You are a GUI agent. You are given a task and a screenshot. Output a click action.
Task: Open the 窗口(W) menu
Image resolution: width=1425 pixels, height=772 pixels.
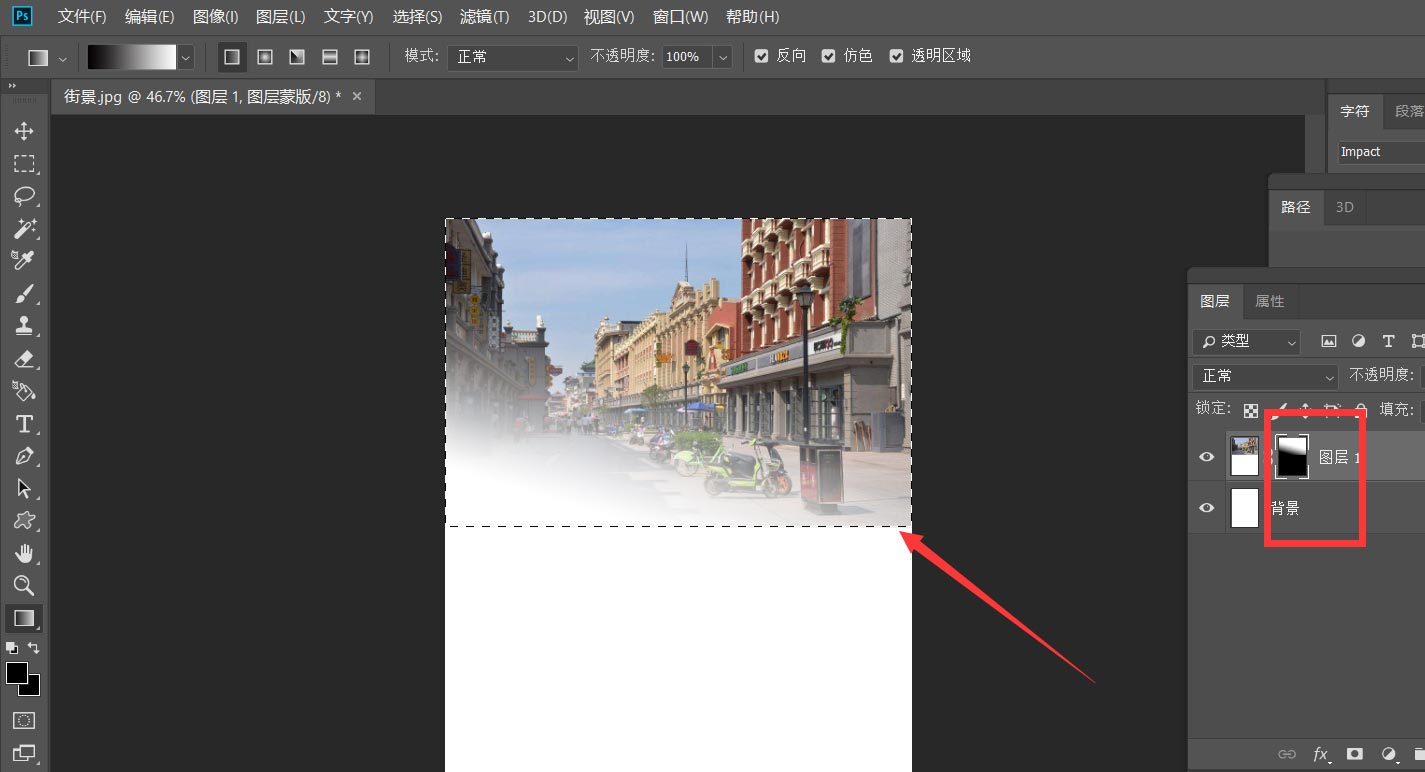(x=680, y=17)
